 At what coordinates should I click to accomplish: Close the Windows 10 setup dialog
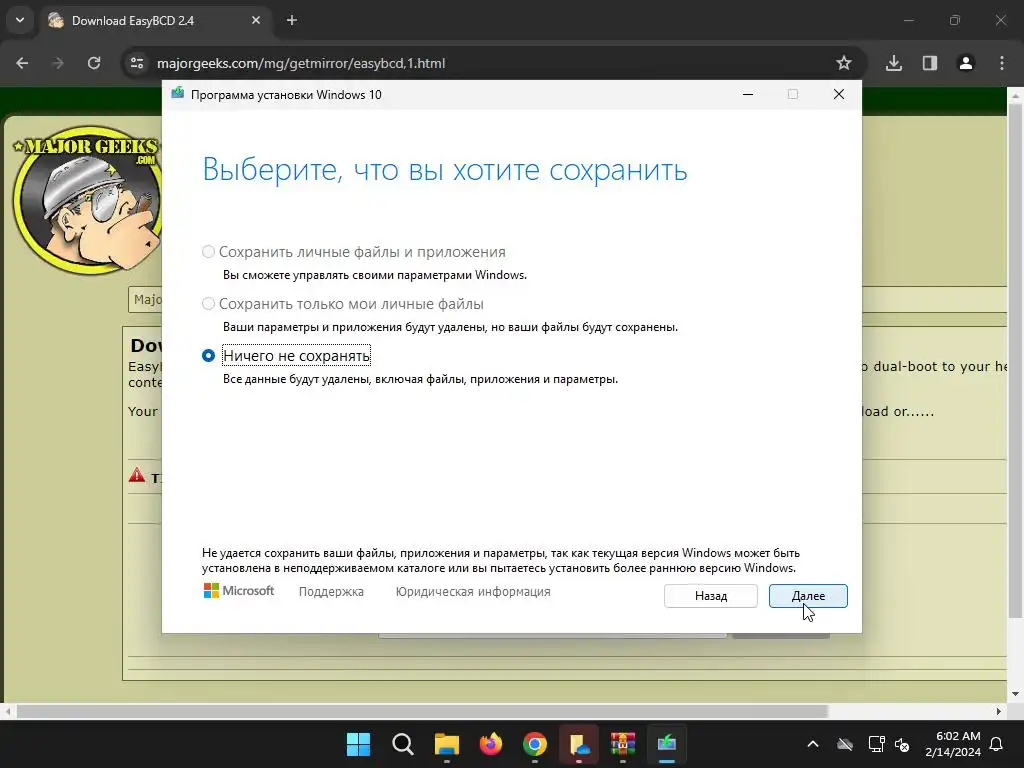click(x=839, y=95)
